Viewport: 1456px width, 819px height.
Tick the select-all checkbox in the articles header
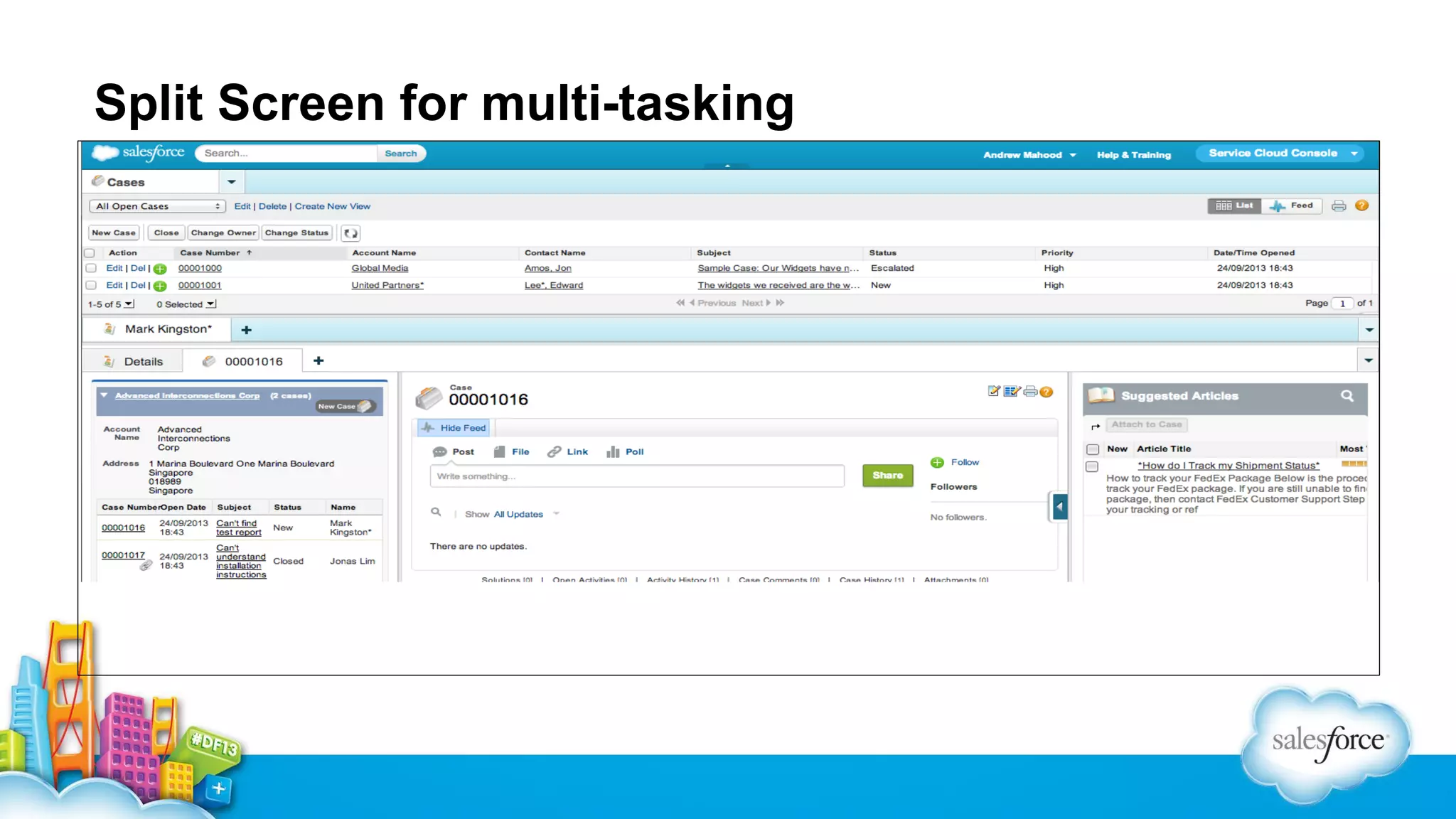pyautogui.click(x=1093, y=449)
